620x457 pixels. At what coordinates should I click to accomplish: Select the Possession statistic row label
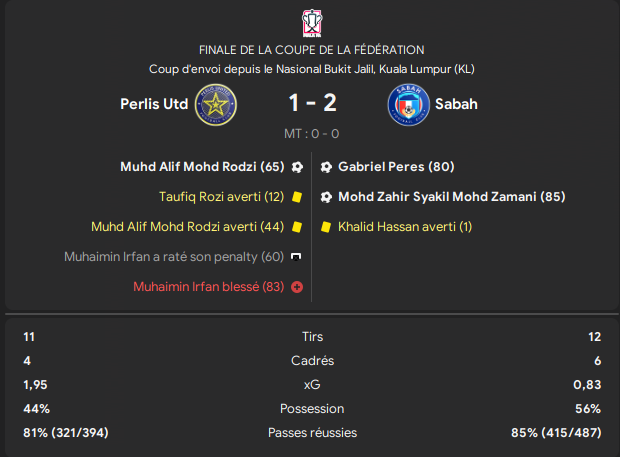point(312,409)
